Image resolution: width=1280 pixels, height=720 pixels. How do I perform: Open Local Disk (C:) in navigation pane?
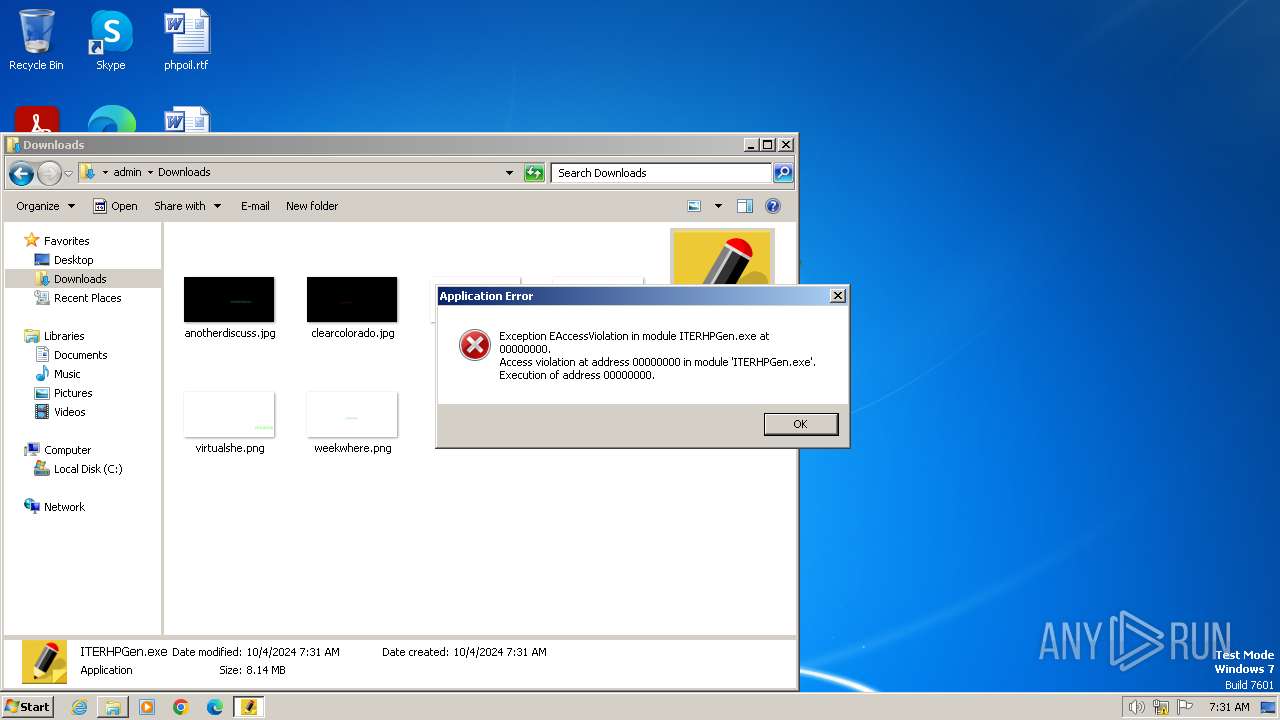coord(88,469)
